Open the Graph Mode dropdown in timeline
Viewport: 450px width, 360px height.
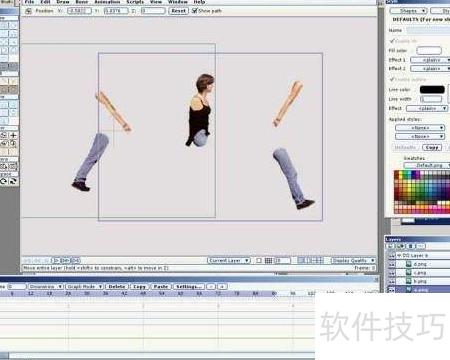(84, 286)
